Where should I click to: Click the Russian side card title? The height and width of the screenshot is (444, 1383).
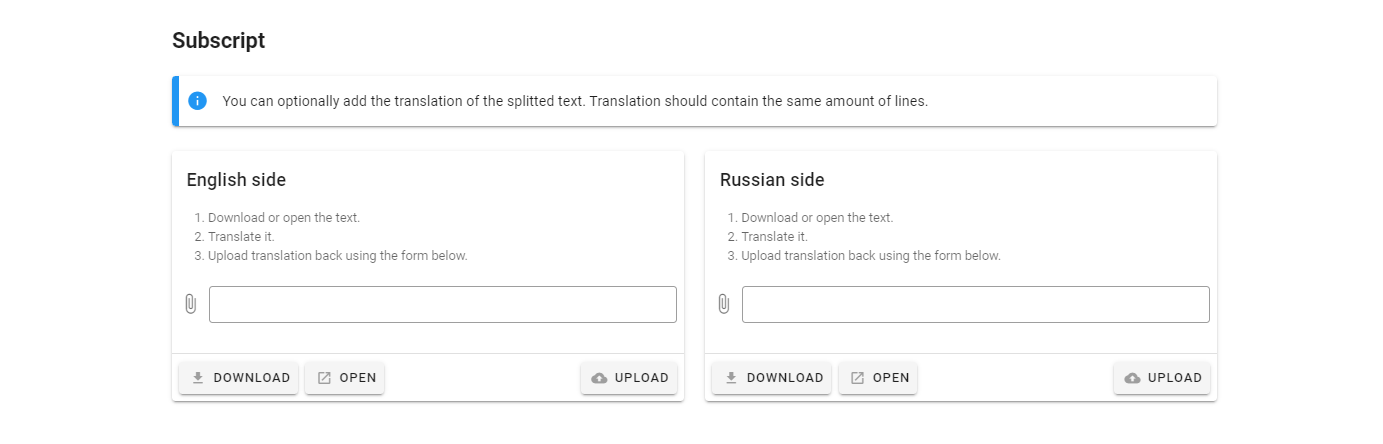(x=772, y=180)
